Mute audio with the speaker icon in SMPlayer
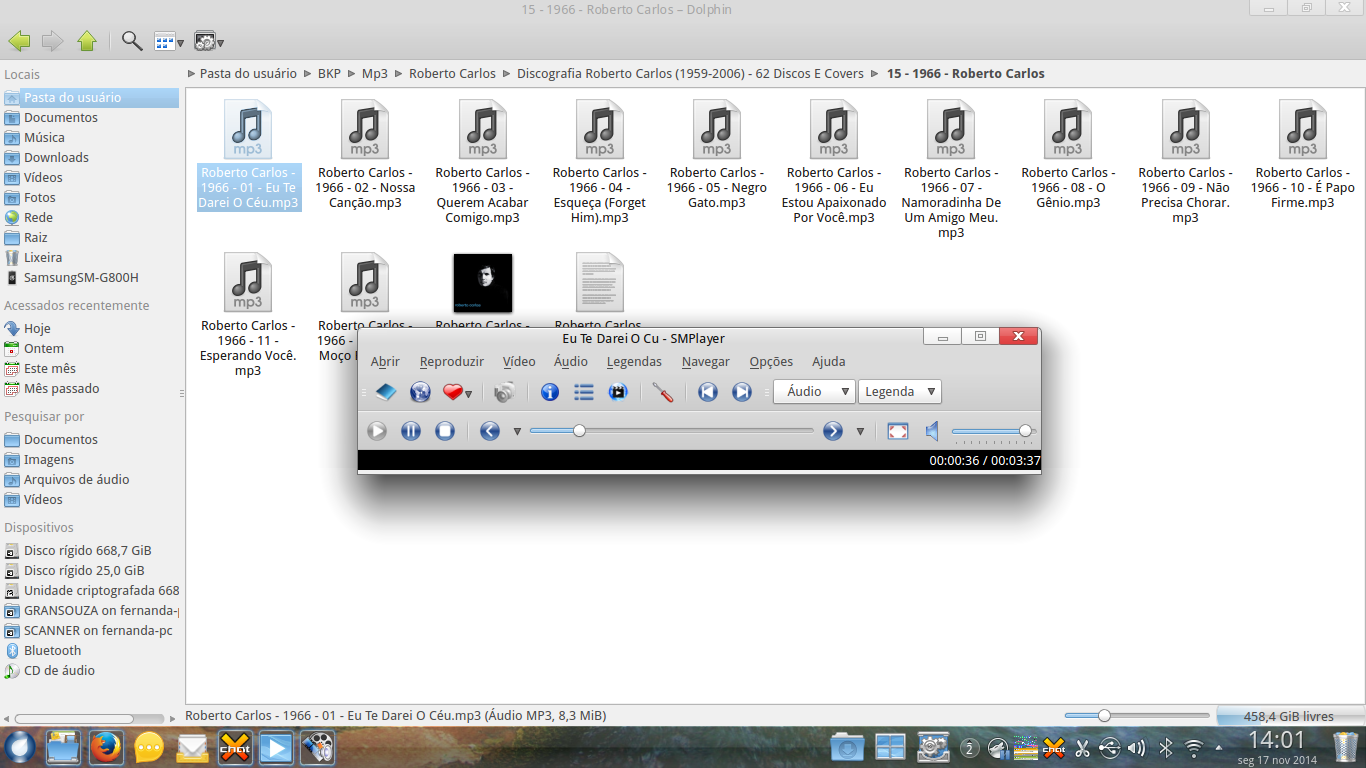The height and width of the screenshot is (768, 1366). pos(932,431)
